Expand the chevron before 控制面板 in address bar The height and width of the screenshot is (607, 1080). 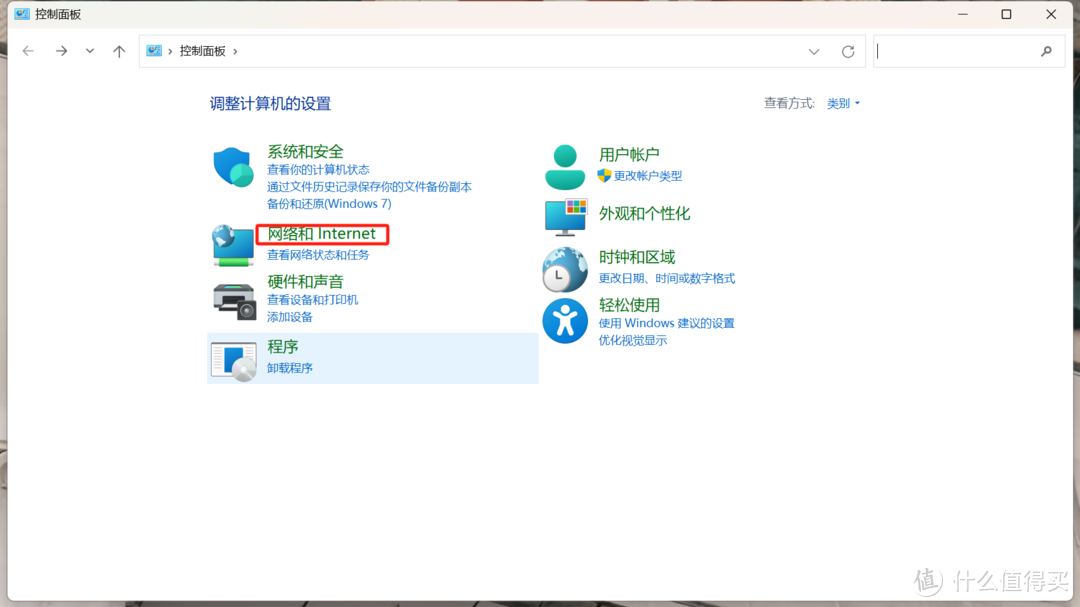click(x=170, y=51)
